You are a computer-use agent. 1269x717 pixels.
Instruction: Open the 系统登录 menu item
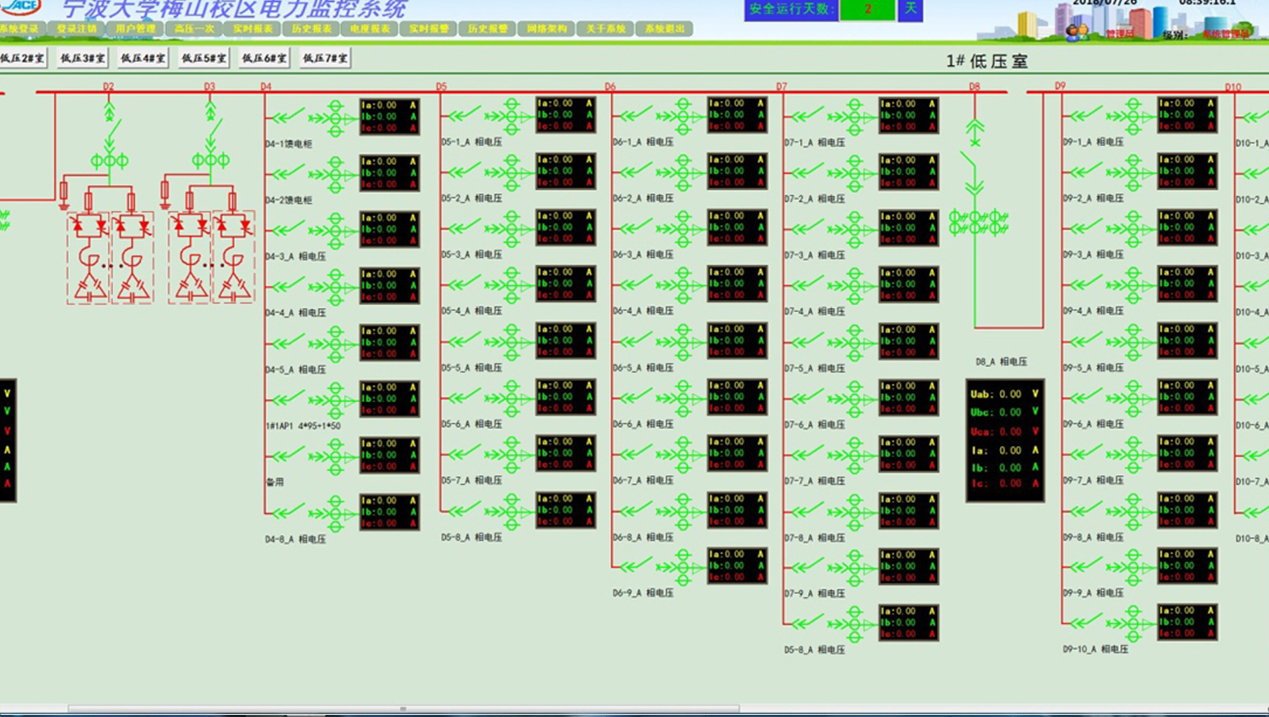(21, 29)
